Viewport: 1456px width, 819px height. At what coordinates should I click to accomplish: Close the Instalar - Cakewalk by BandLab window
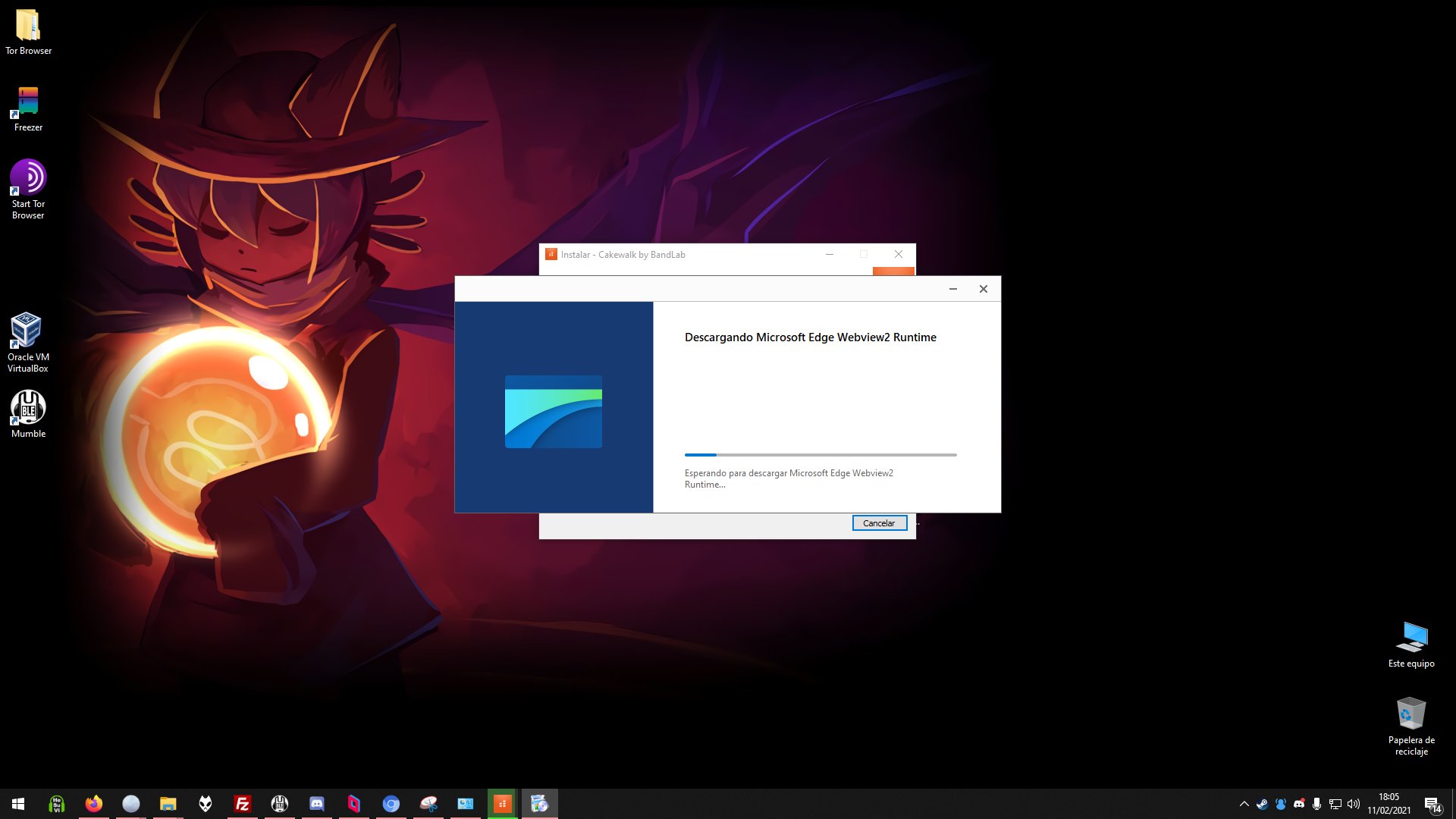coord(899,255)
